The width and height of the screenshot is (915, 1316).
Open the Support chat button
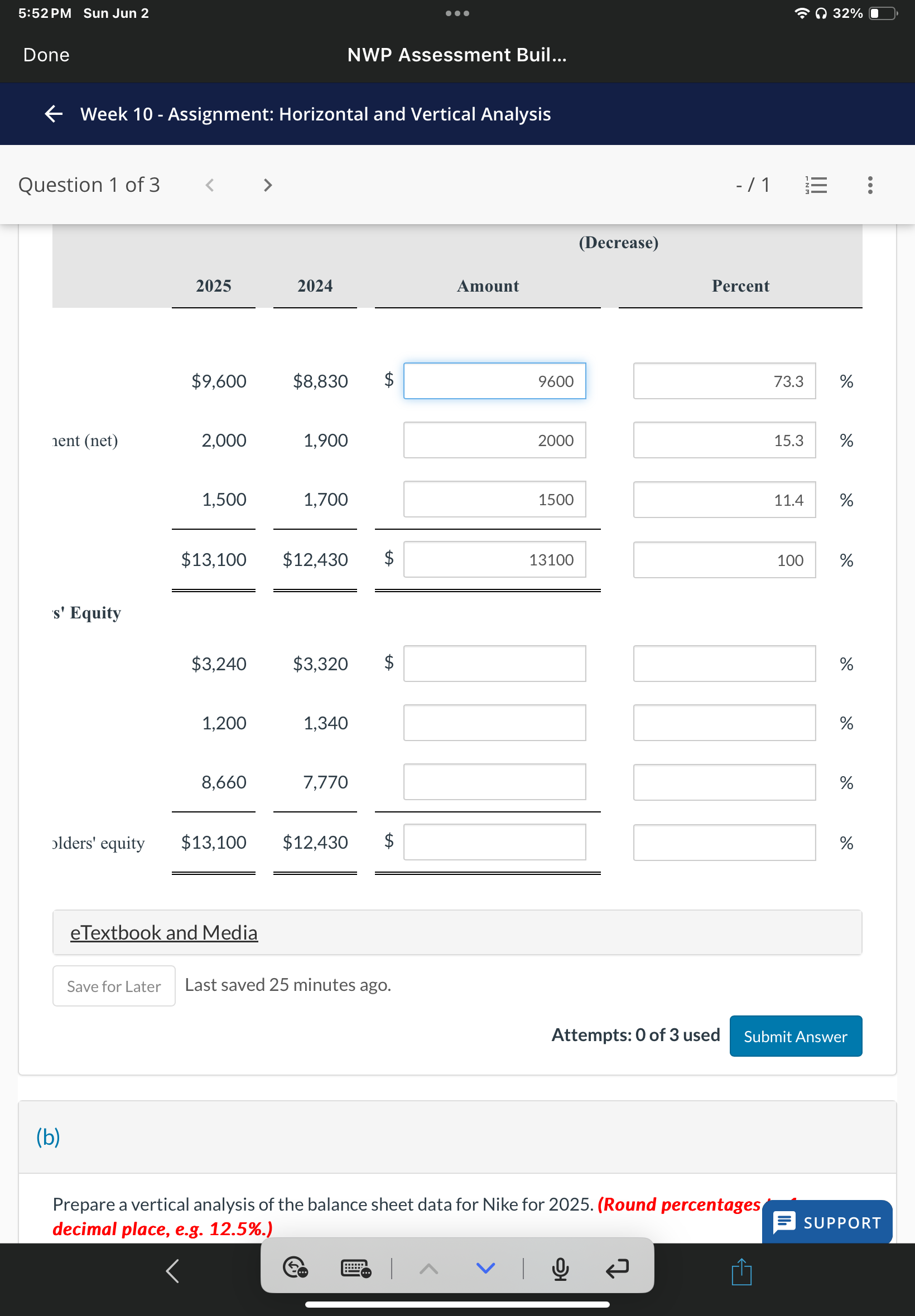pos(827,1223)
